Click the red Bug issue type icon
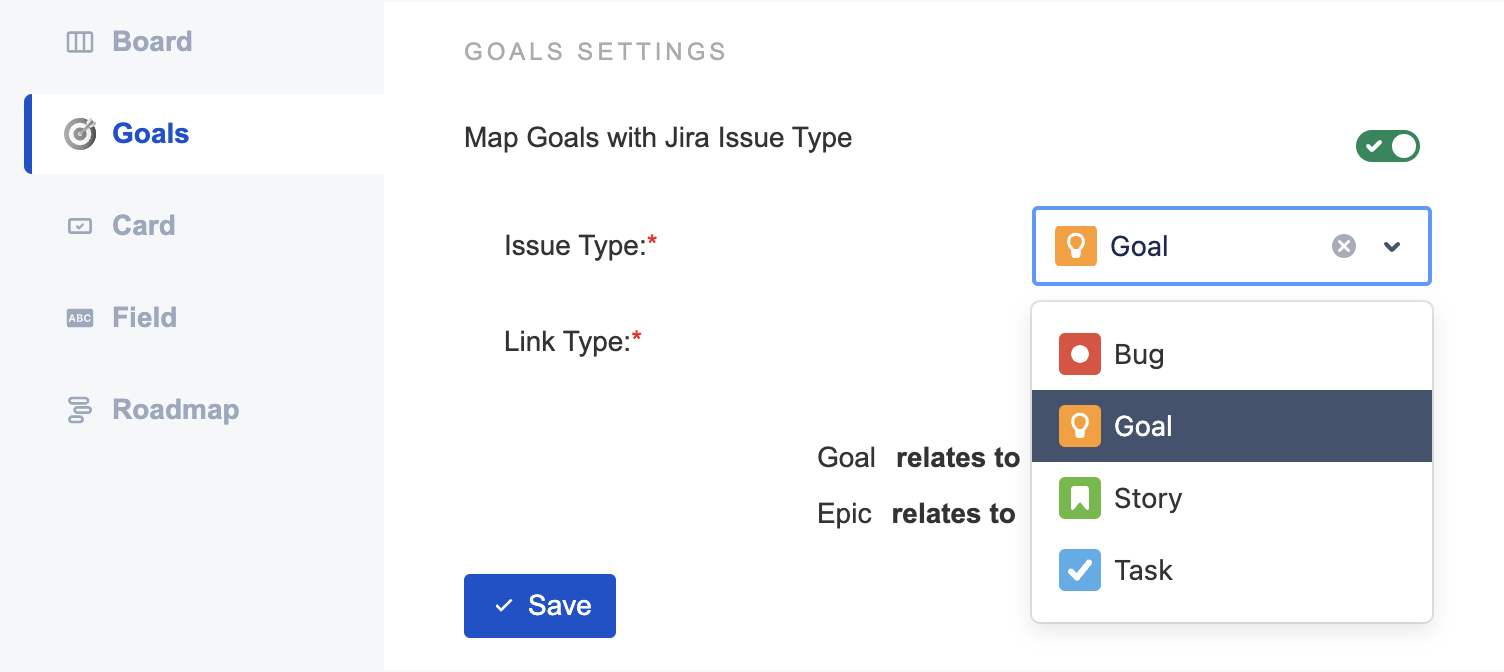Viewport: 1504px width, 672px height. coord(1080,354)
